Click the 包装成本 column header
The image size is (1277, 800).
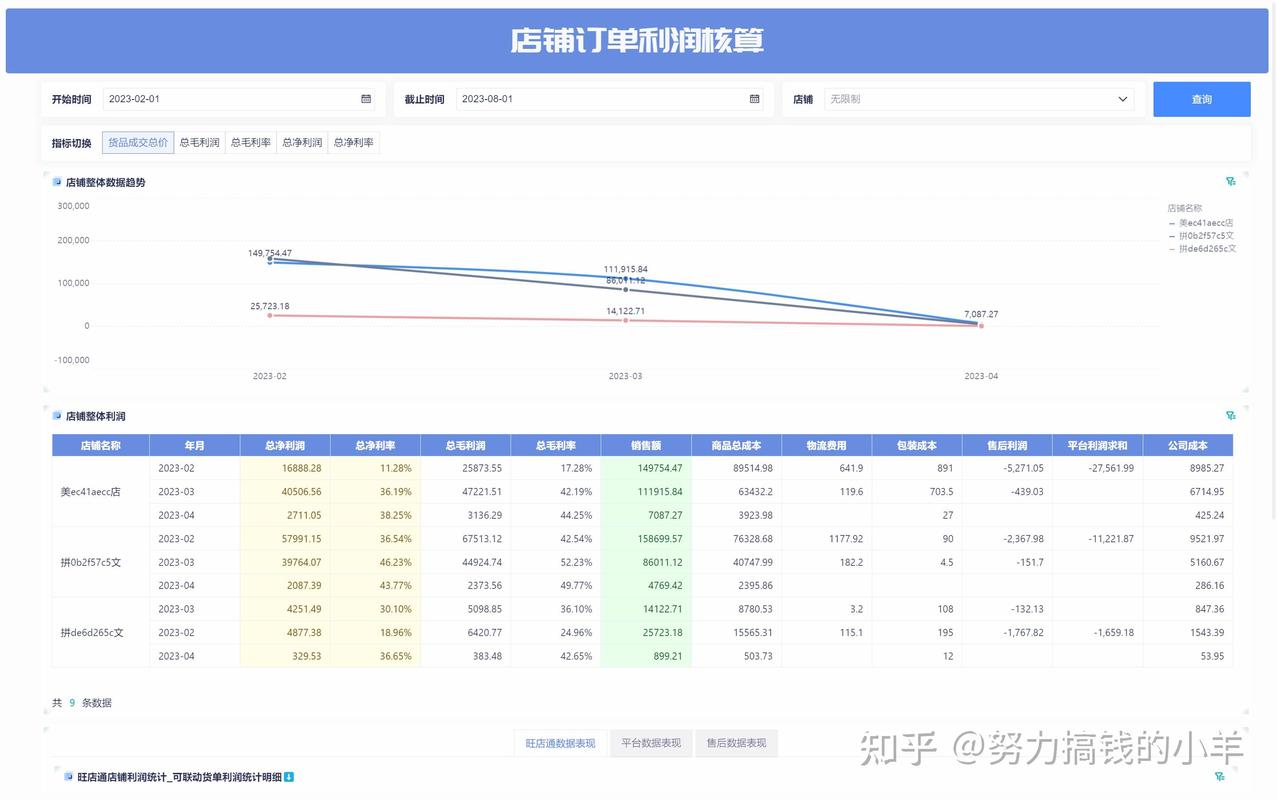(917, 446)
